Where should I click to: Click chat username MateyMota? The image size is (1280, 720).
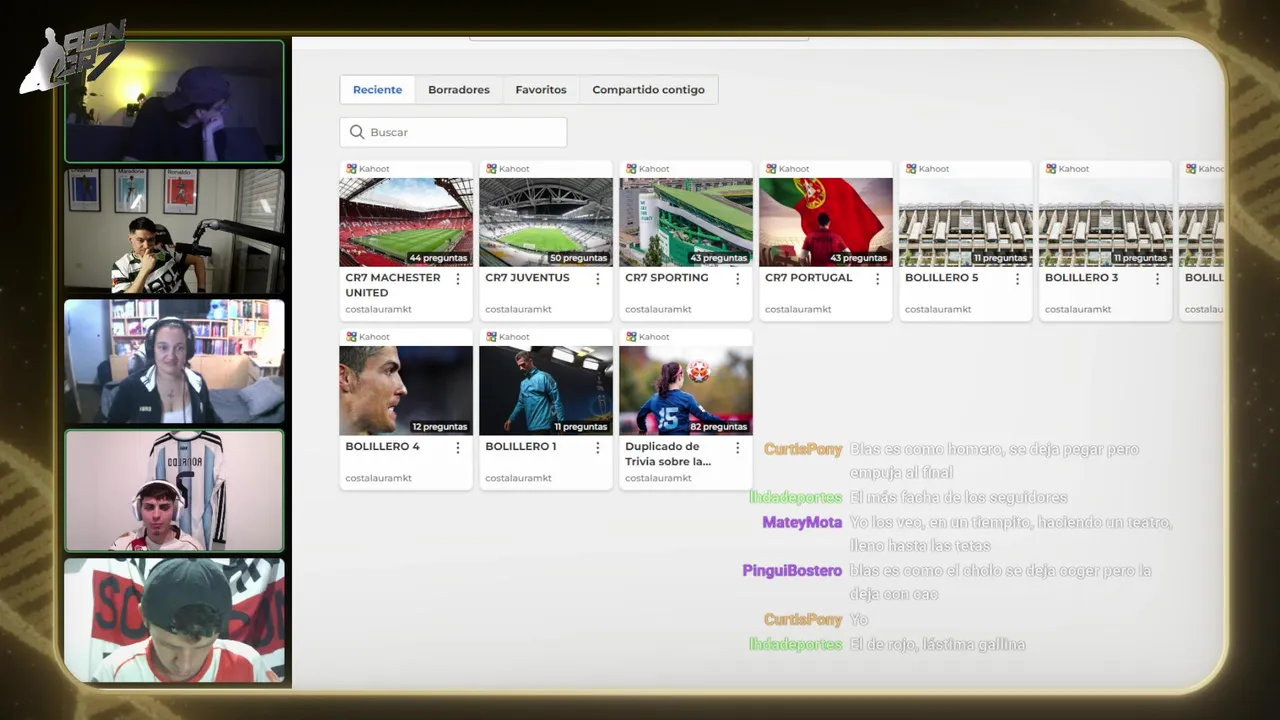(802, 522)
